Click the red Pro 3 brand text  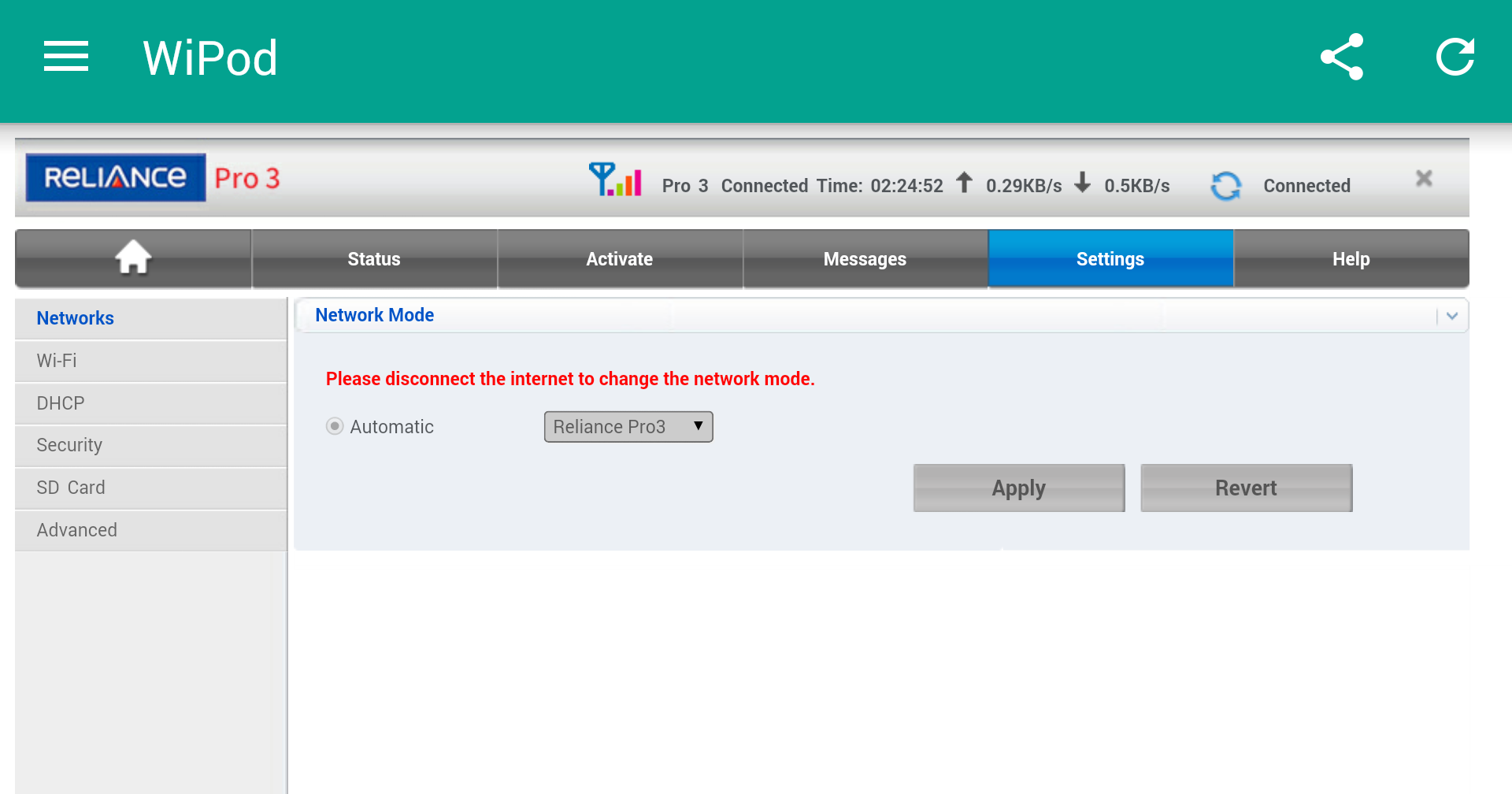[247, 178]
